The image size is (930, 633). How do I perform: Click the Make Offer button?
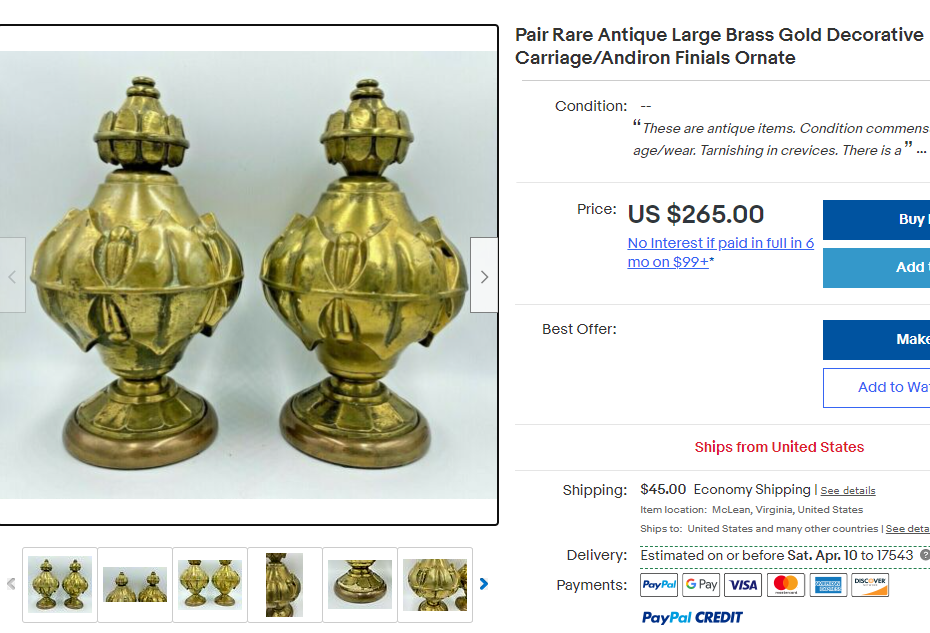[877, 339]
